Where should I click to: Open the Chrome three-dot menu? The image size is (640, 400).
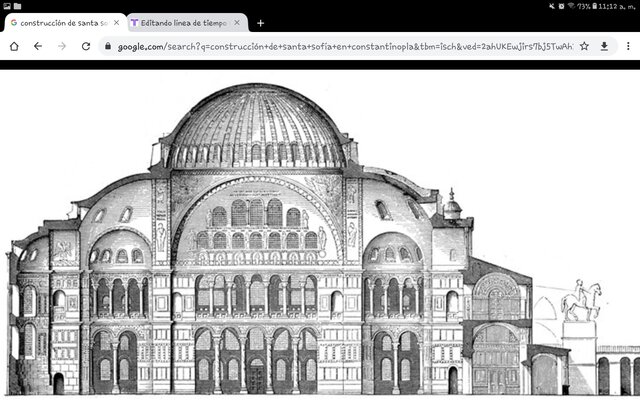628,46
